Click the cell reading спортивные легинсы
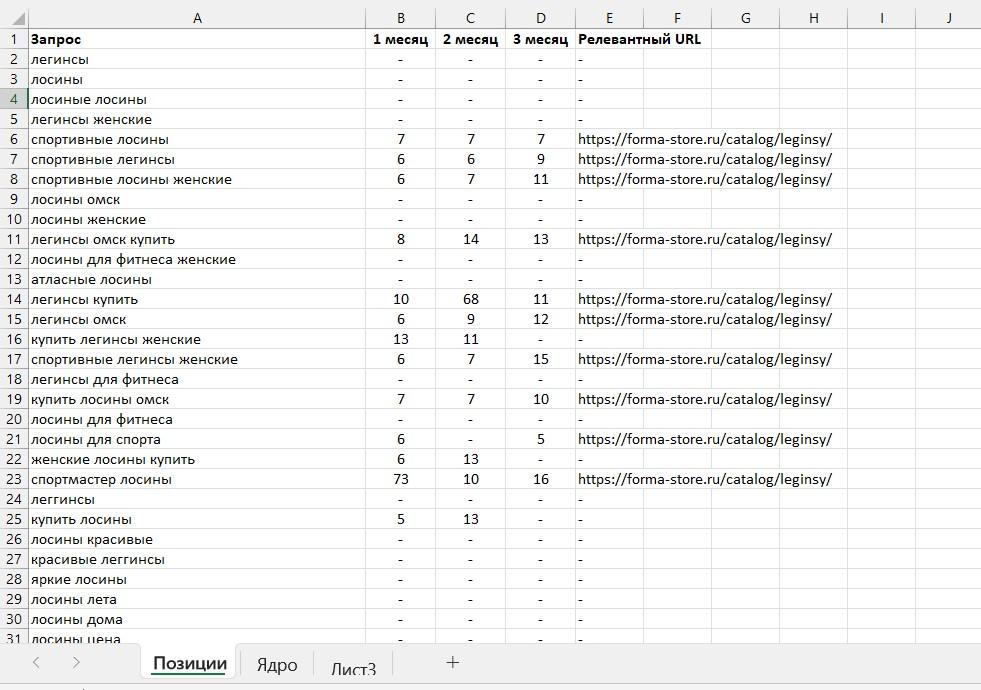 click(x=197, y=159)
